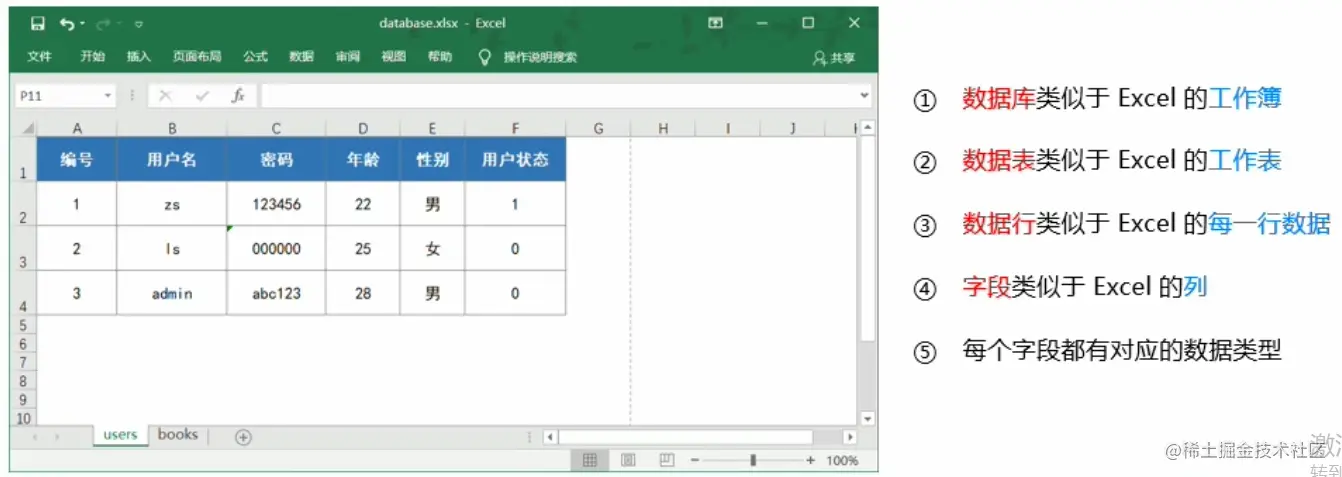1342x477 pixels.
Task: Click the Save icon in the title bar
Action: pos(37,23)
